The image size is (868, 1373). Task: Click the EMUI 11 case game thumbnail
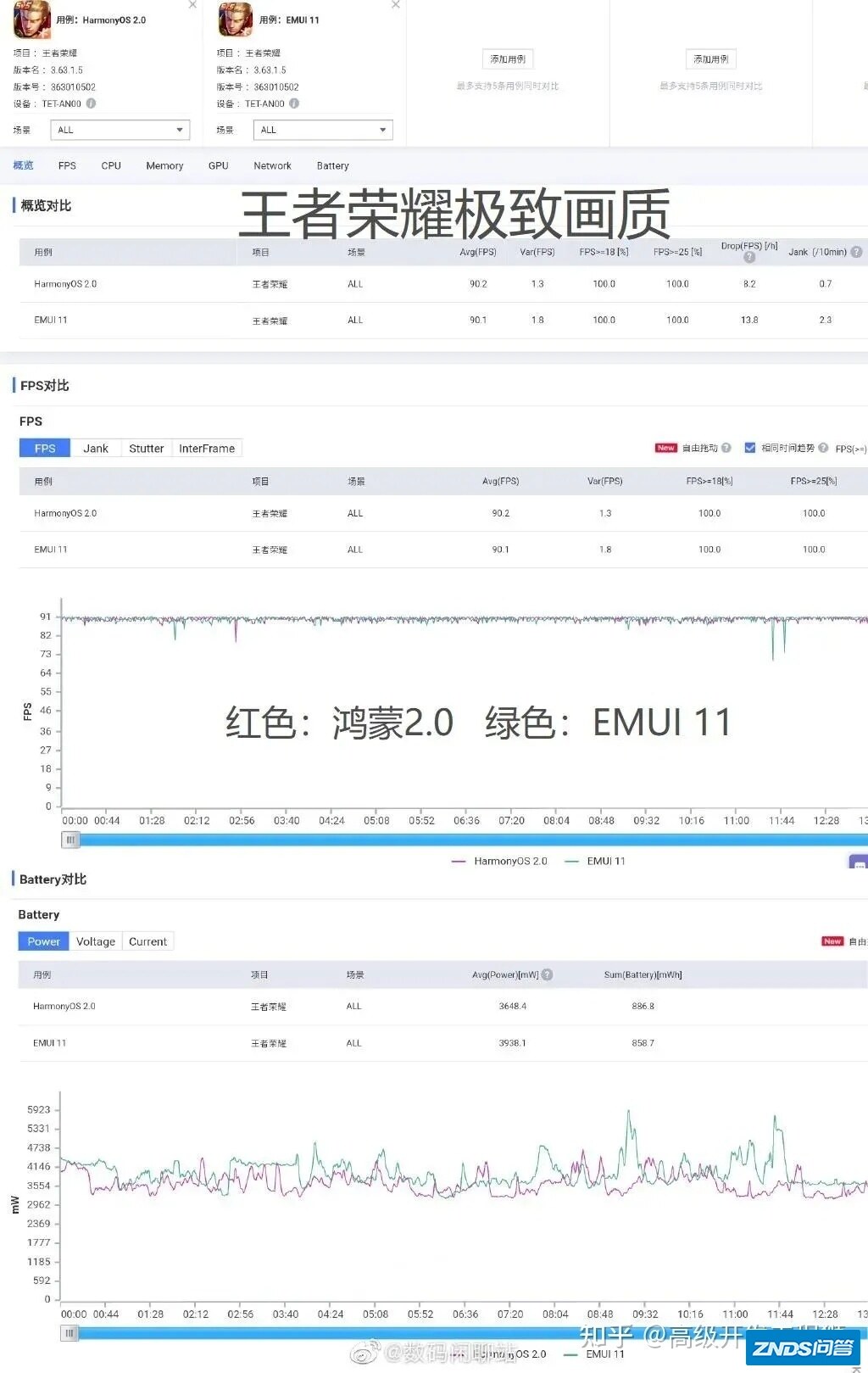236,20
